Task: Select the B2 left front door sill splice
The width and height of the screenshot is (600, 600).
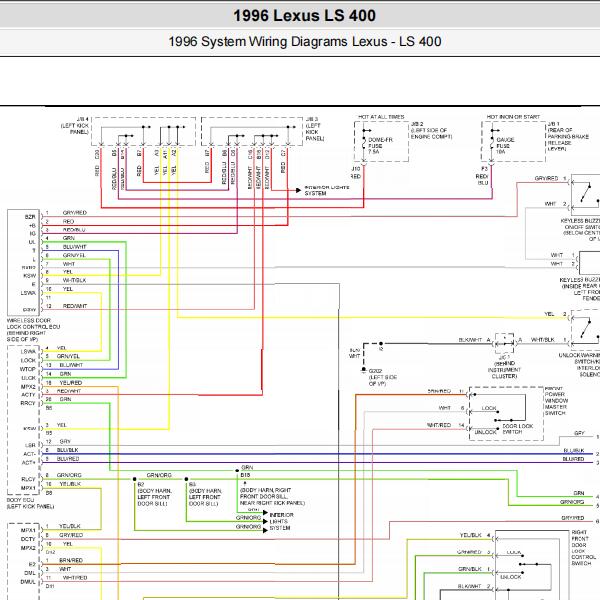Action: pos(155,494)
